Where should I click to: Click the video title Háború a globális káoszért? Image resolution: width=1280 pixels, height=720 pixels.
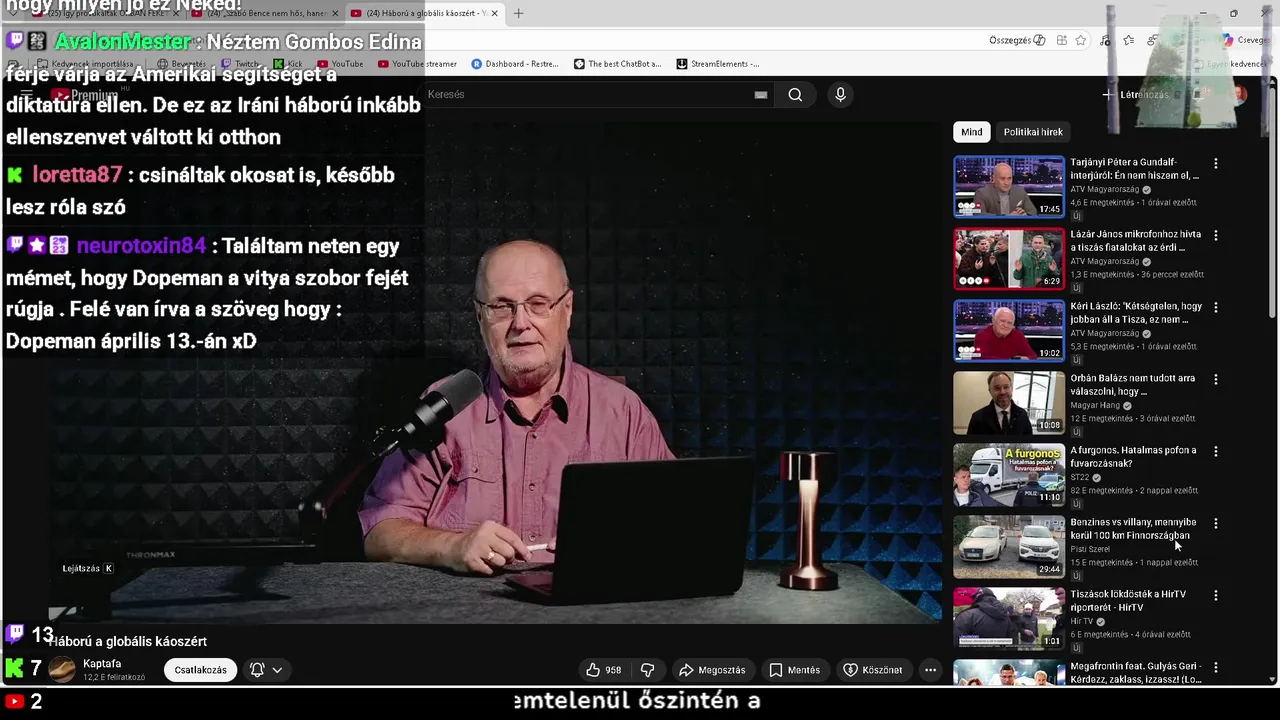click(127, 642)
